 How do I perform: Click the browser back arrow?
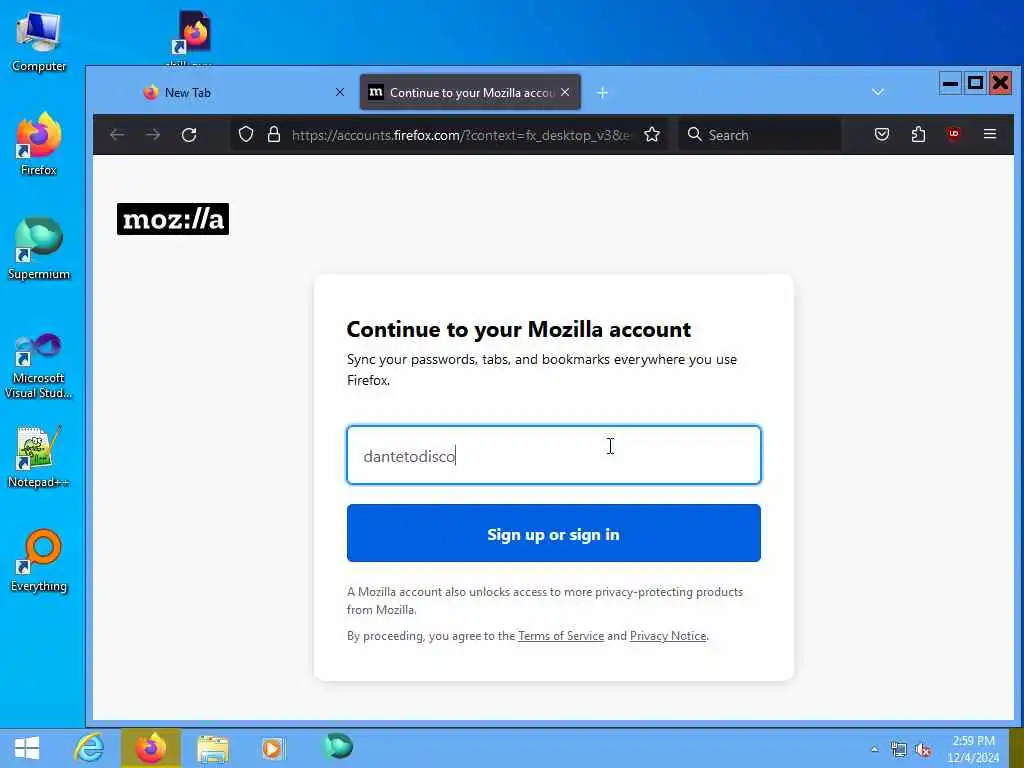117,135
